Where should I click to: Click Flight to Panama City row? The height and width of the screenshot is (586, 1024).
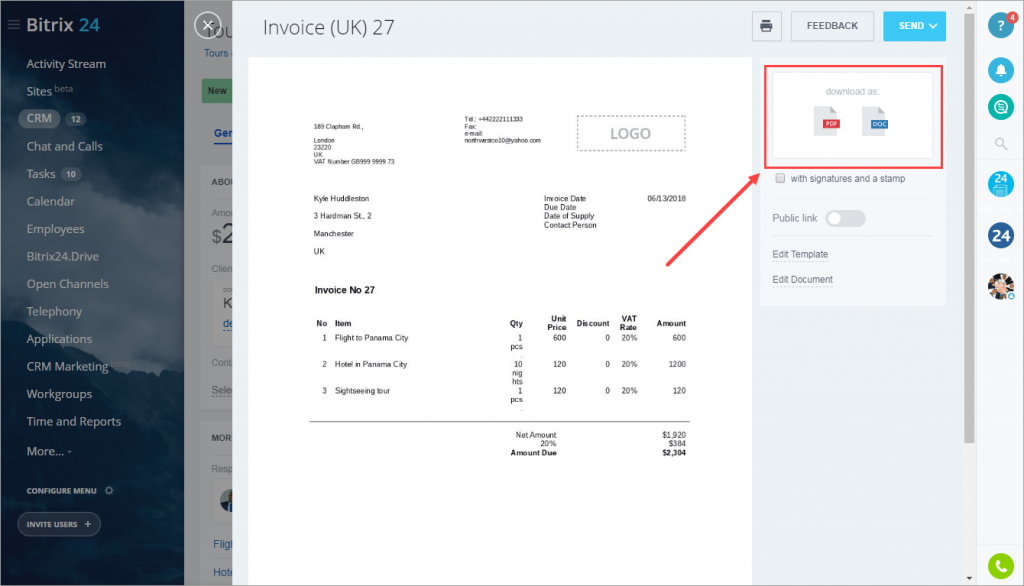500,342
